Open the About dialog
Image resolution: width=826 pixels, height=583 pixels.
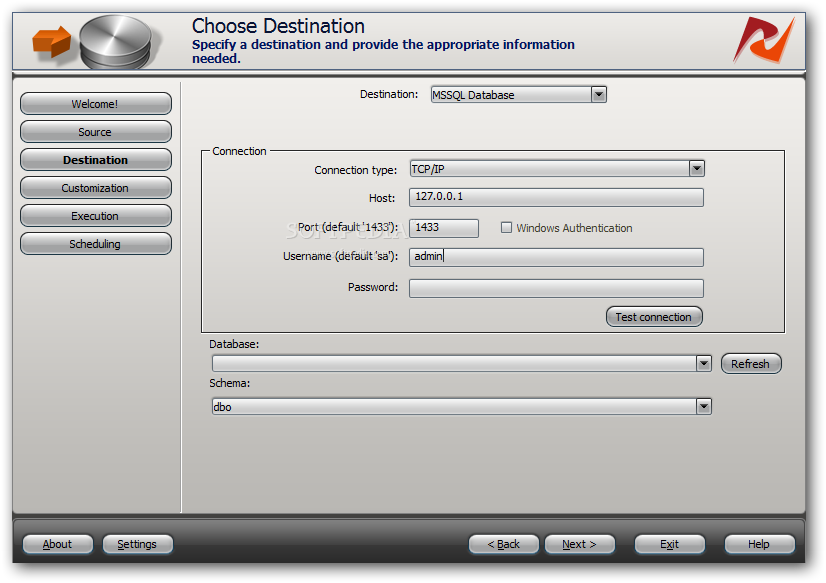pos(57,544)
